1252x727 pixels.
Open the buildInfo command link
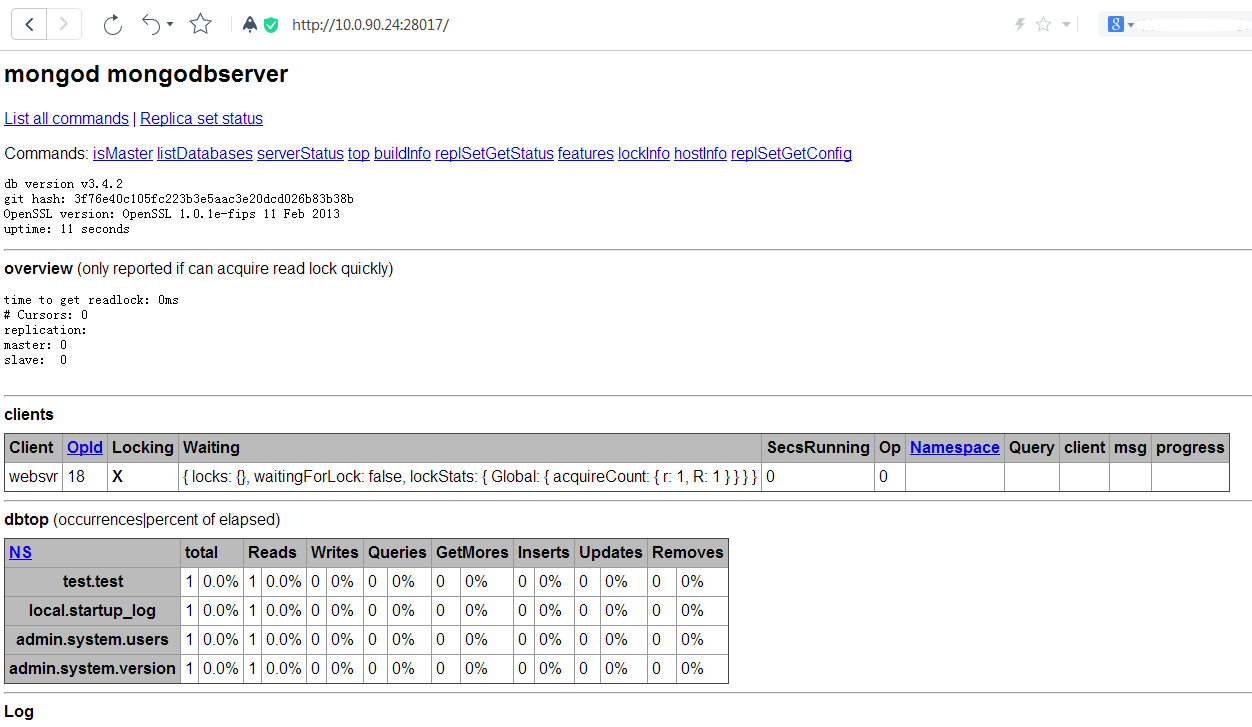tap(402, 153)
